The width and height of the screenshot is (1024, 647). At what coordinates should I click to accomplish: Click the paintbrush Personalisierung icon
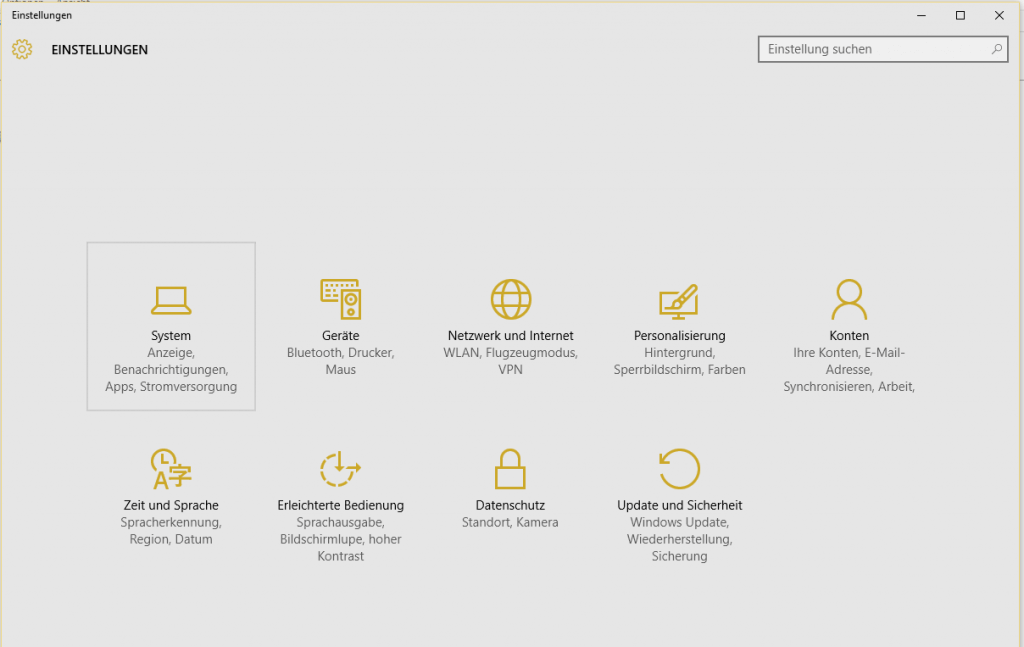pyautogui.click(x=679, y=300)
